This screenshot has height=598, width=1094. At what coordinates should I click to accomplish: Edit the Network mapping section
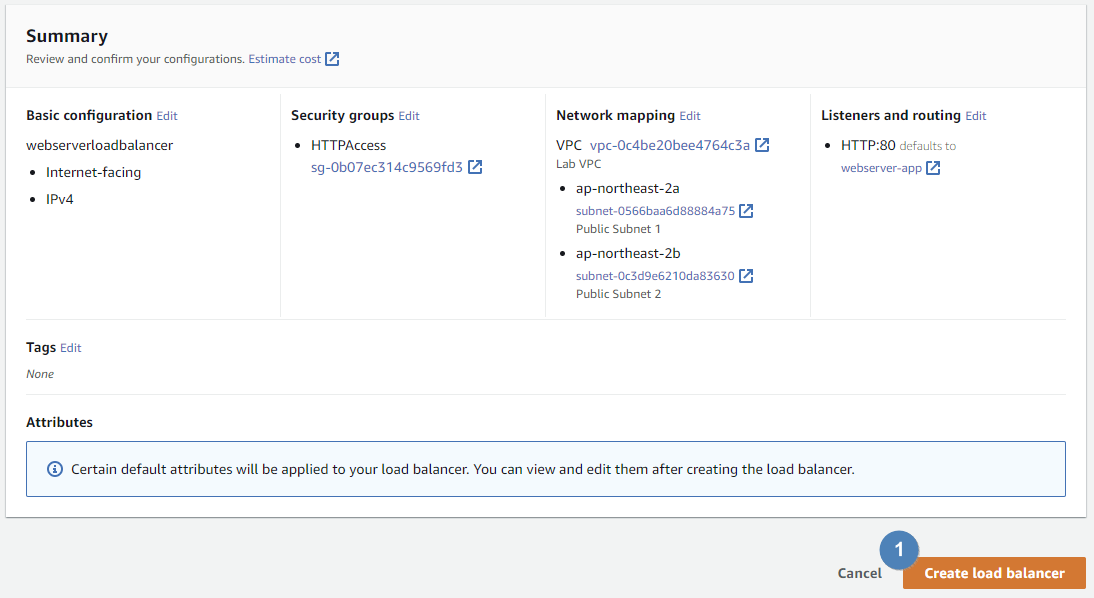pos(690,116)
